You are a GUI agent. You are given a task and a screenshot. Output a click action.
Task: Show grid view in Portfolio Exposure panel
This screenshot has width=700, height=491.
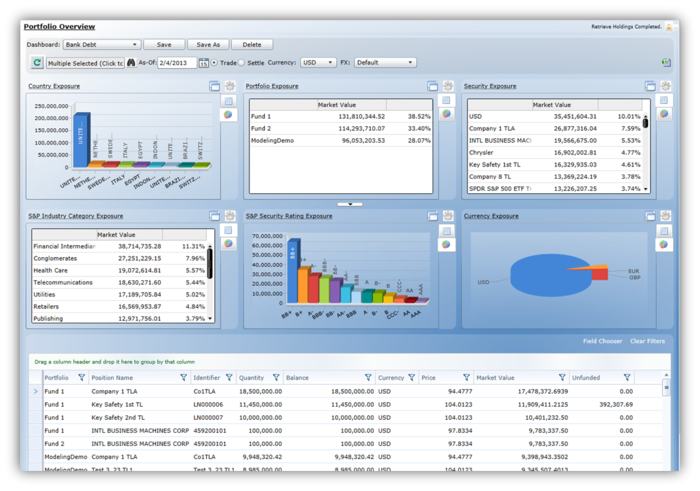[x=446, y=101]
